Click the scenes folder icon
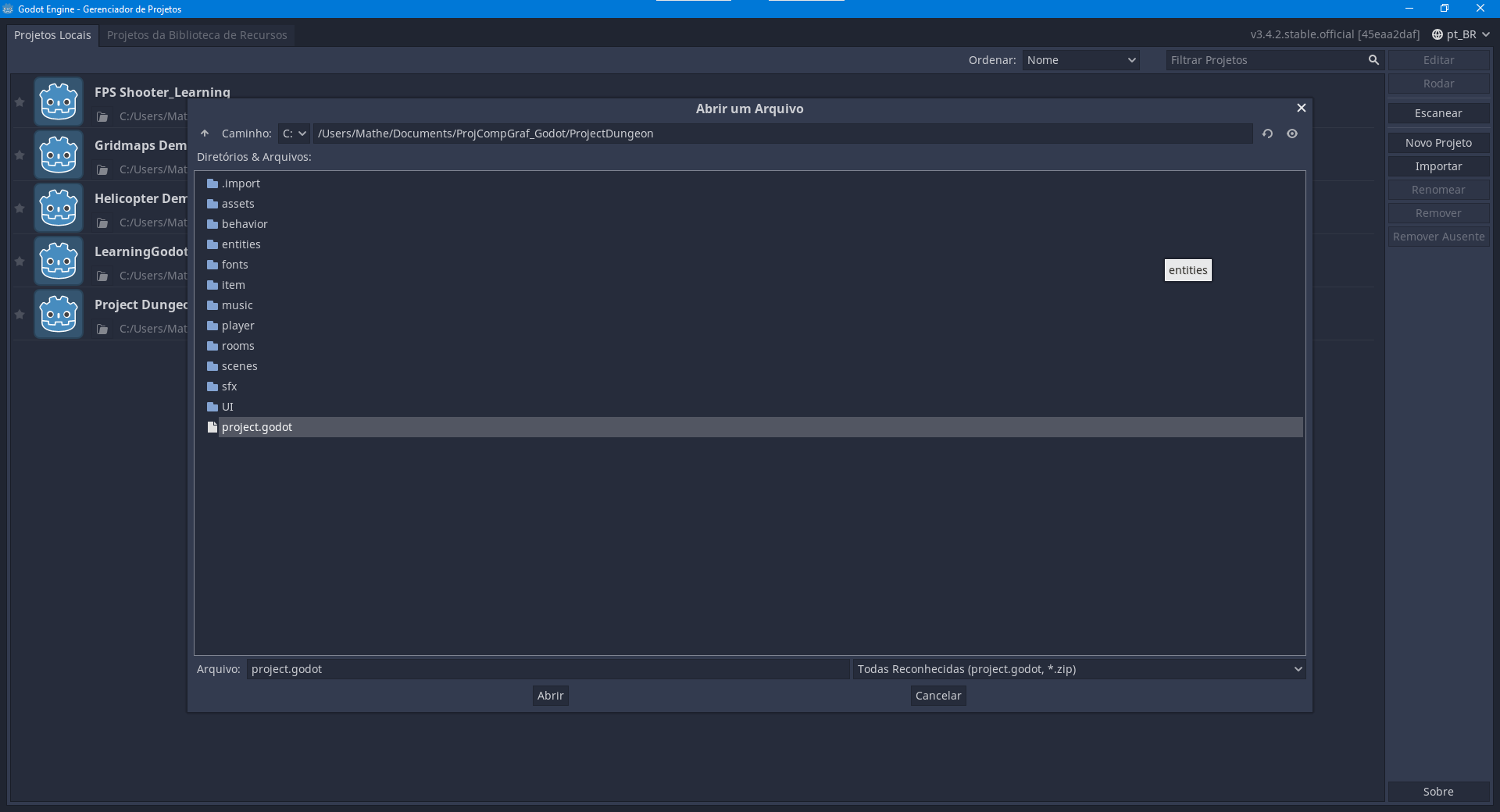1500x812 pixels. point(212,366)
